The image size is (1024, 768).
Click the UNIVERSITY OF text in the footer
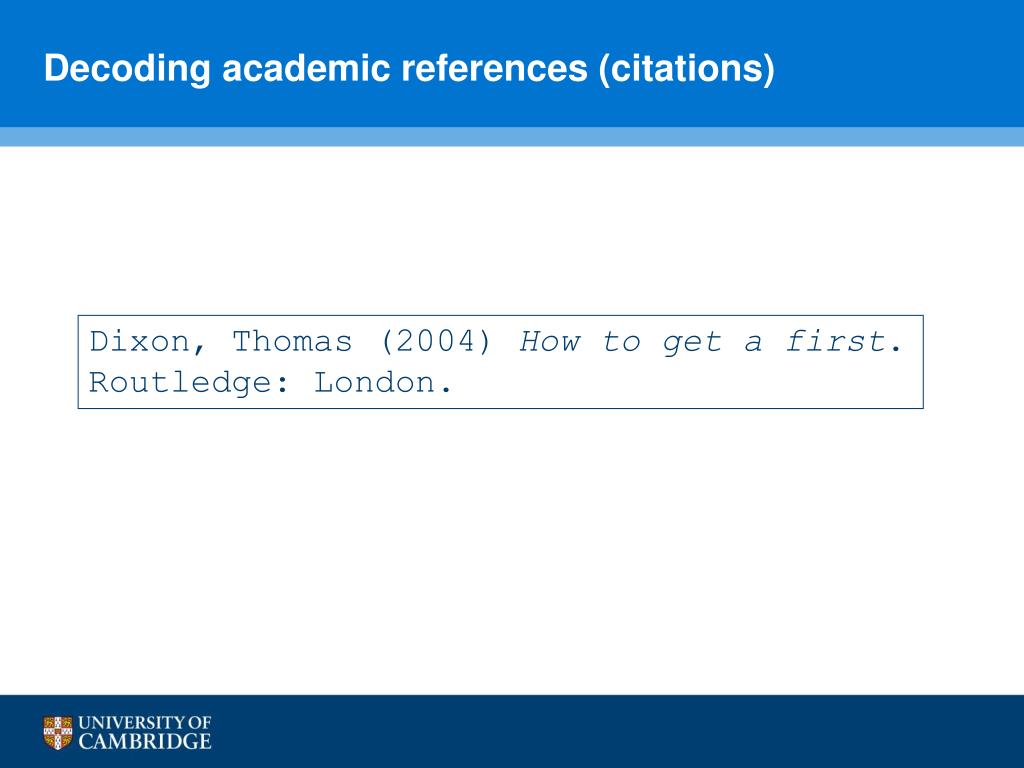point(145,723)
